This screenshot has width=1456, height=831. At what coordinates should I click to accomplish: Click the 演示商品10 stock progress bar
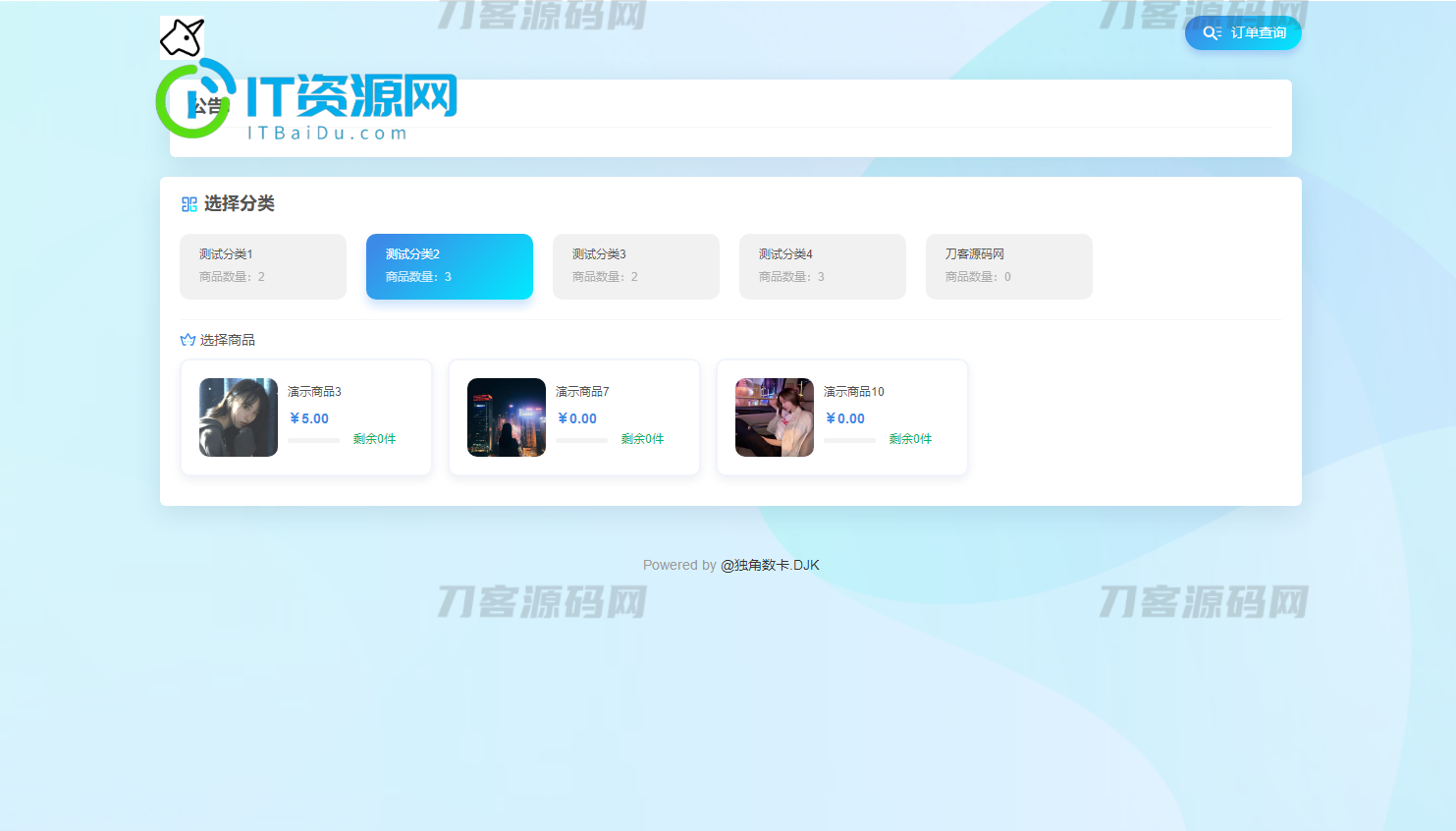pos(849,440)
